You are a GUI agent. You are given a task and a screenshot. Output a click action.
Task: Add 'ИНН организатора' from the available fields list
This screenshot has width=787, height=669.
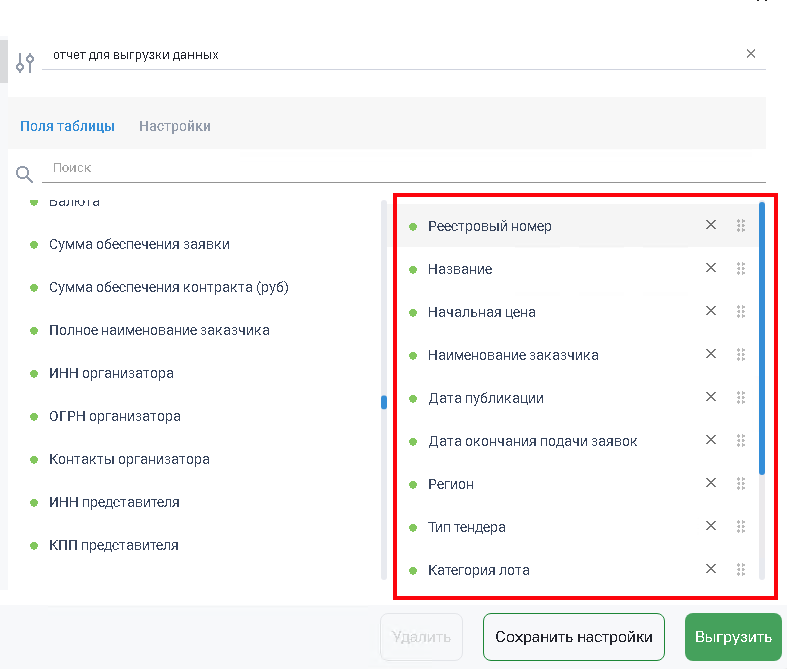click(111, 373)
